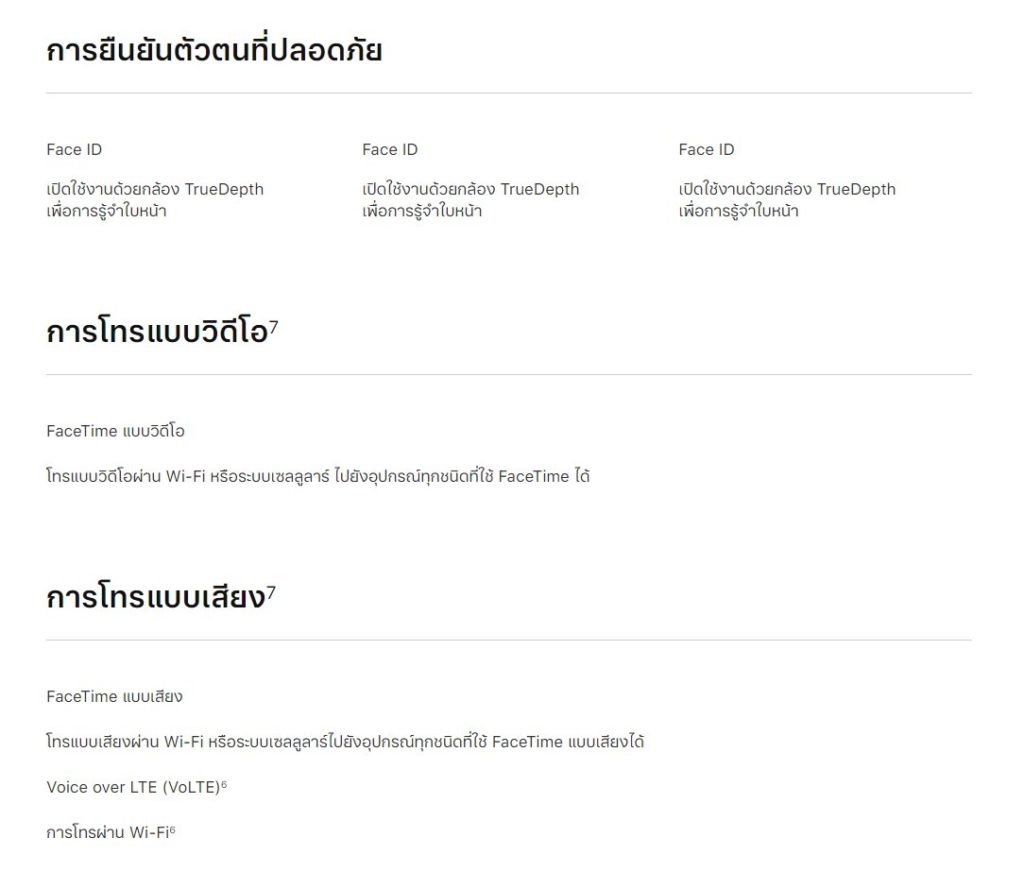This screenshot has width=1024, height=889.
Task: Click divider line under การโทรแบบเสียง heading
Action: tap(509, 640)
